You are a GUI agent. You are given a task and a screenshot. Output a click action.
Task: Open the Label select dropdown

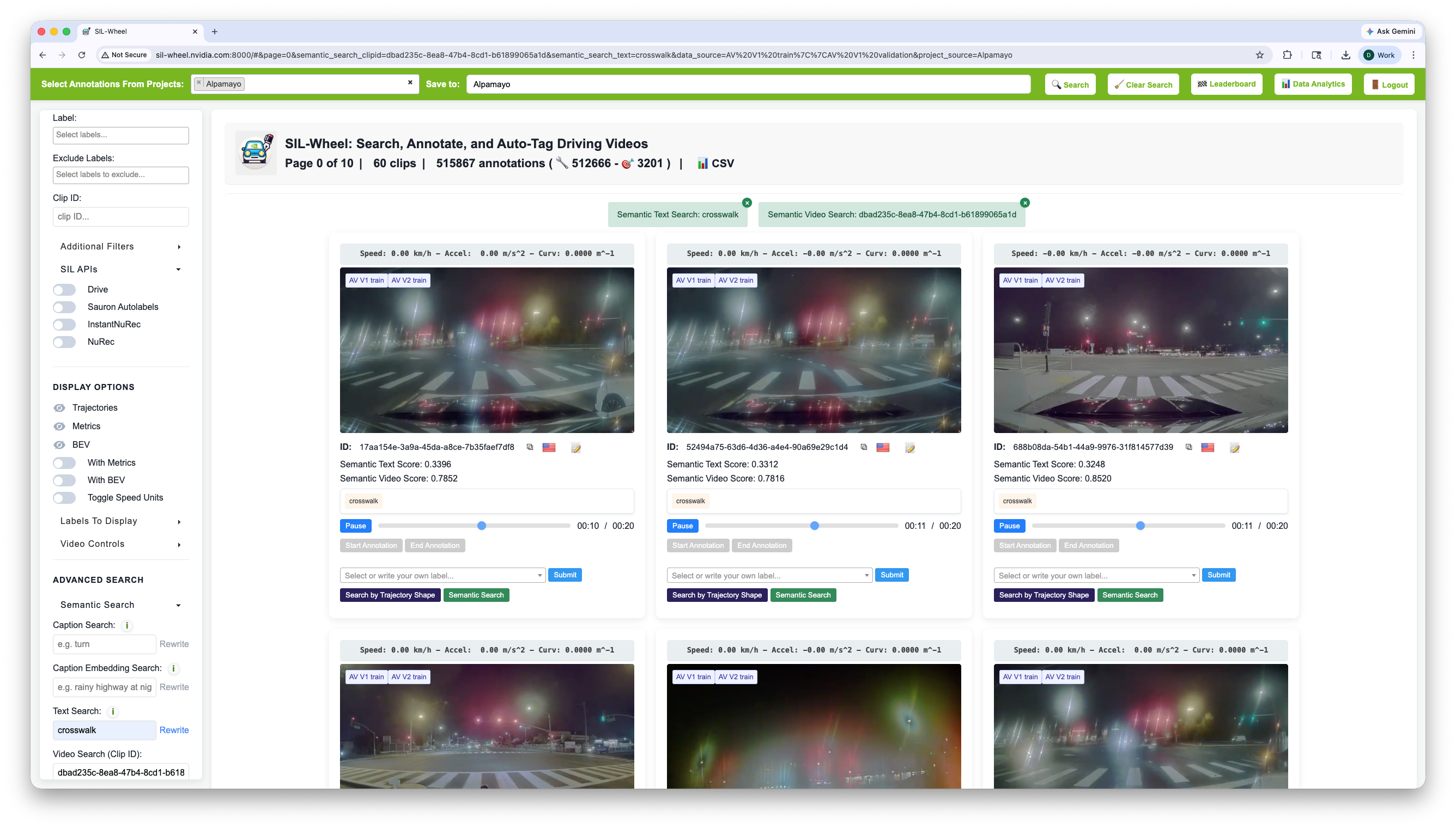[x=120, y=135]
